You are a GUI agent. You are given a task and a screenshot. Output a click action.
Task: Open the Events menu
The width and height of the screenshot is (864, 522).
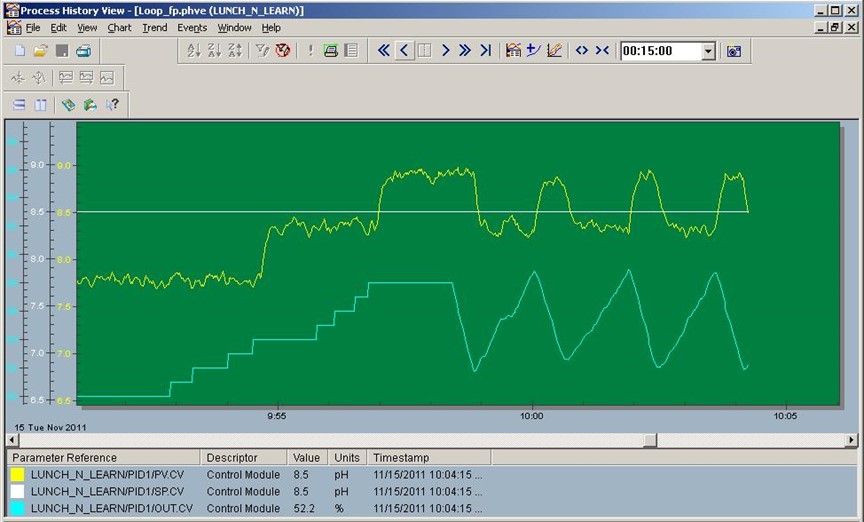coord(192,28)
